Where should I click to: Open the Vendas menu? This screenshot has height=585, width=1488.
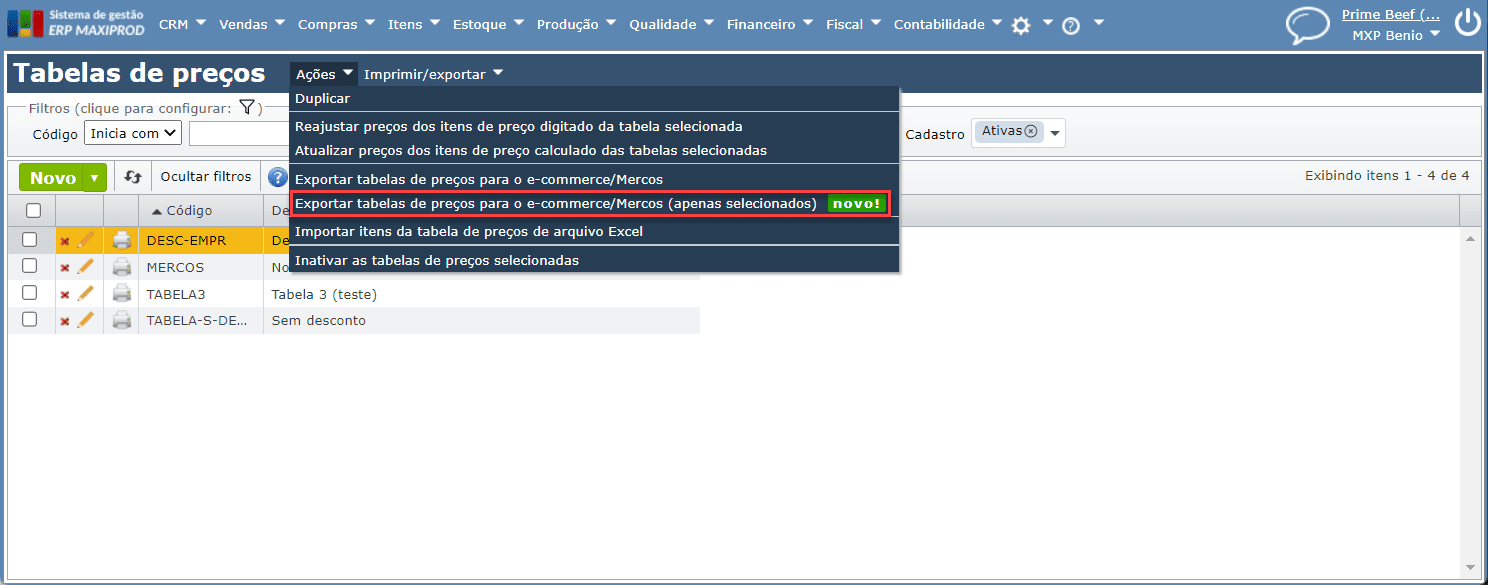click(x=252, y=24)
